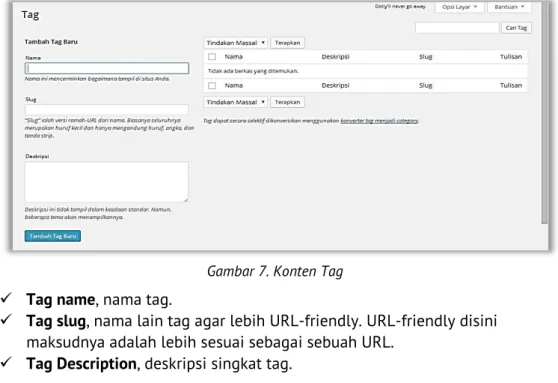Click the Slug input field
Screen dimensions: 558x383
click(107, 109)
